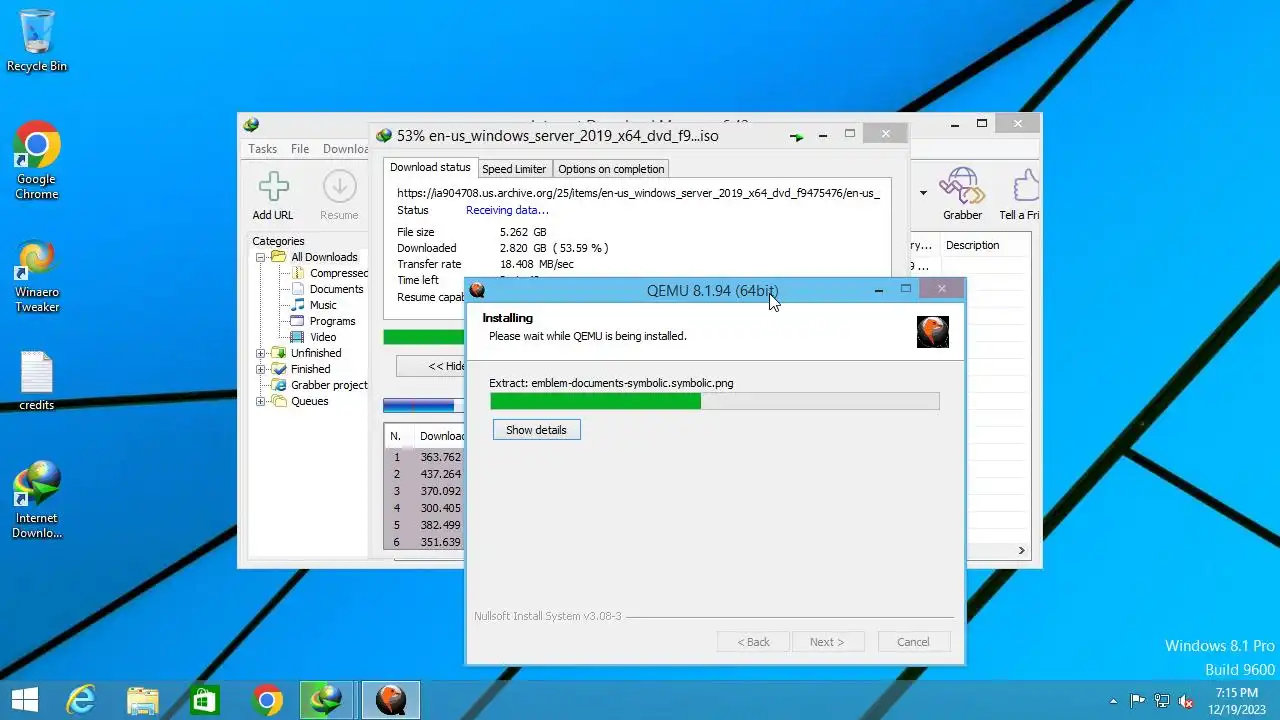Click connection row 5 with 382.499
The height and width of the screenshot is (720, 1280).
pyautogui.click(x=425, y=525)
